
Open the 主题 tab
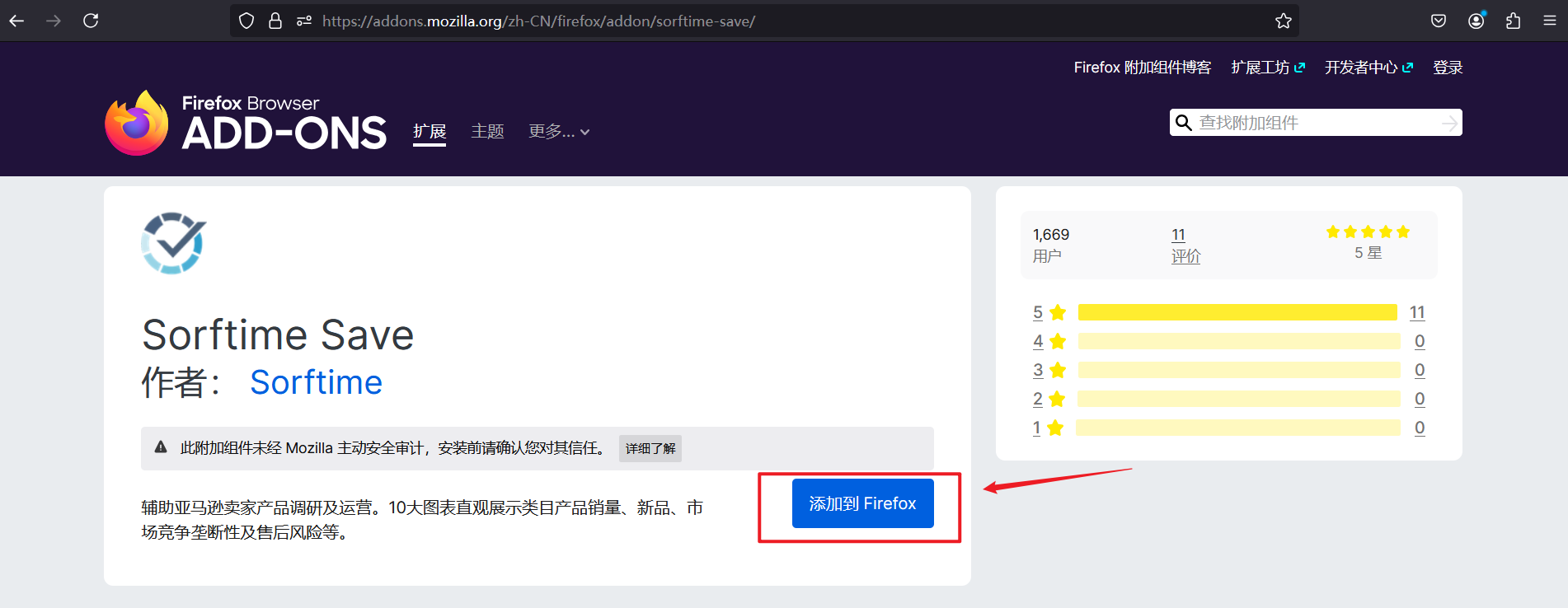coord(487,132)
